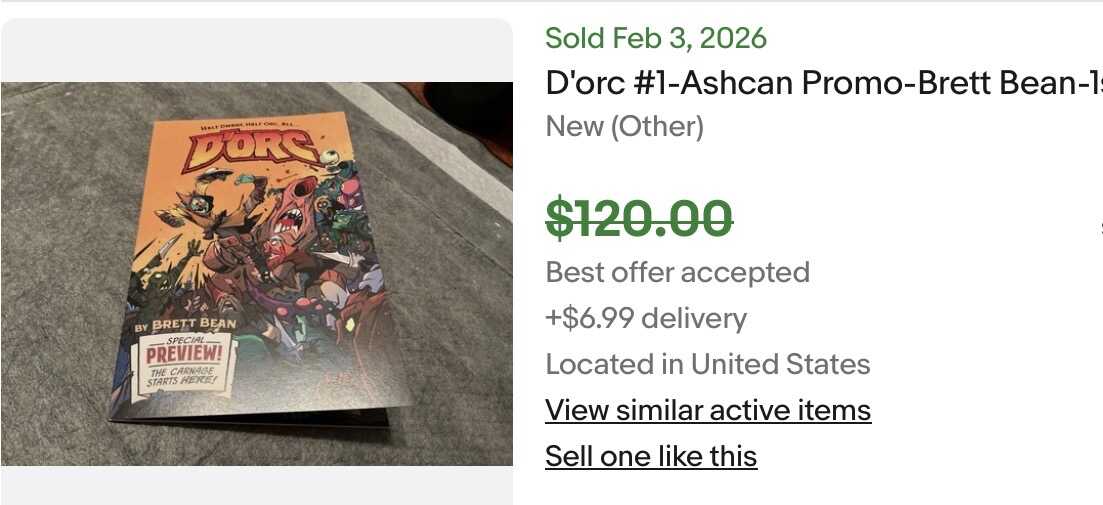Click the Sold Feb 3, 2026 label
Screen dimensions: 1103x505
click(x=656, y=38)
